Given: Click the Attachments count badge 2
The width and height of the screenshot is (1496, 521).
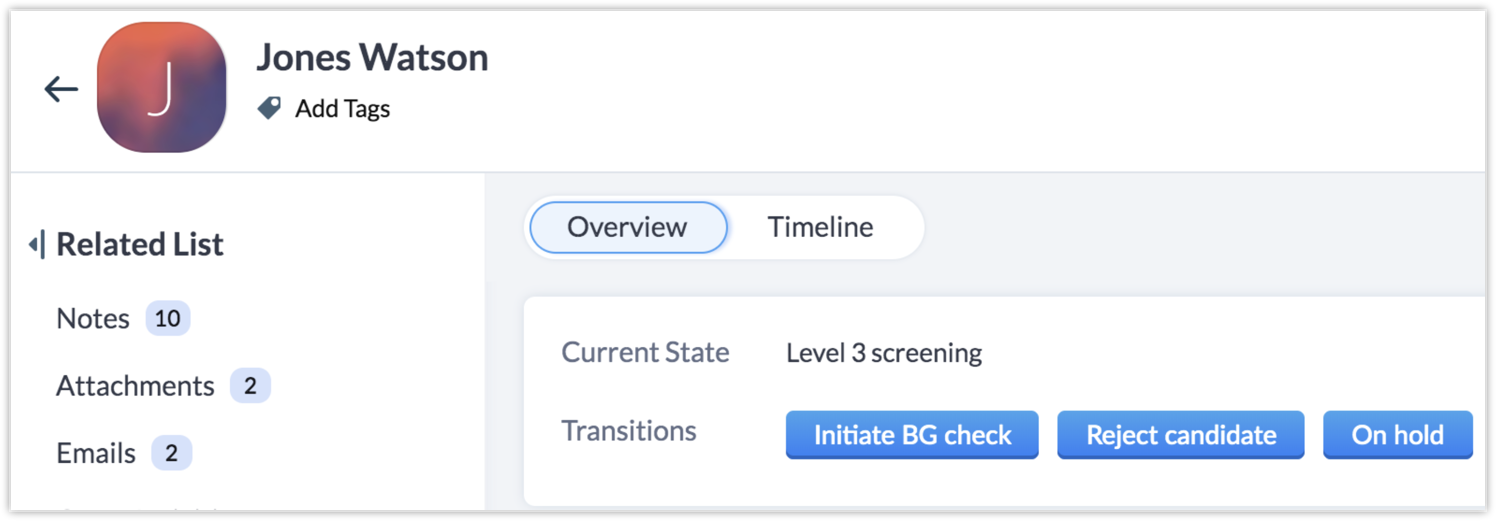Looking at the screenshot, I should tap(250, 386).
